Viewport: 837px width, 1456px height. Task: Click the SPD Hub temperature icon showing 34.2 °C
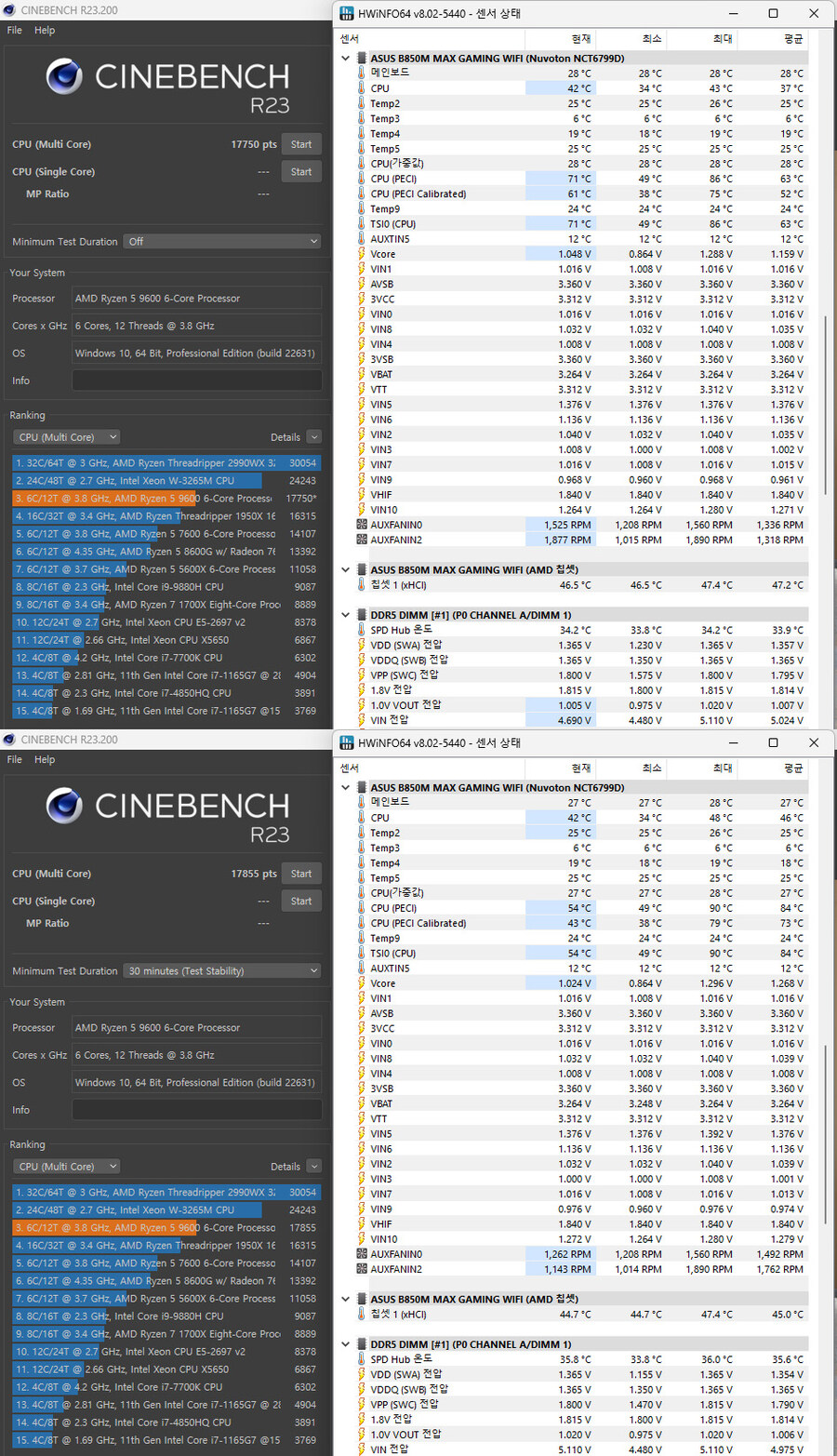(x=362, y=630)
